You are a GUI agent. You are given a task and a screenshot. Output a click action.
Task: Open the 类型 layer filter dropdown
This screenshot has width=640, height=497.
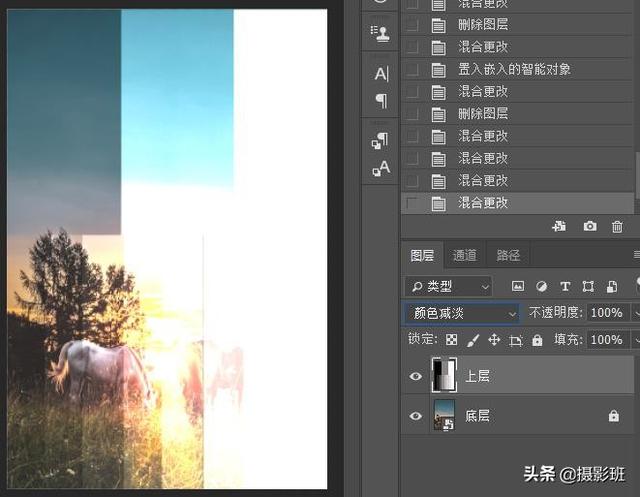(448, 286)
